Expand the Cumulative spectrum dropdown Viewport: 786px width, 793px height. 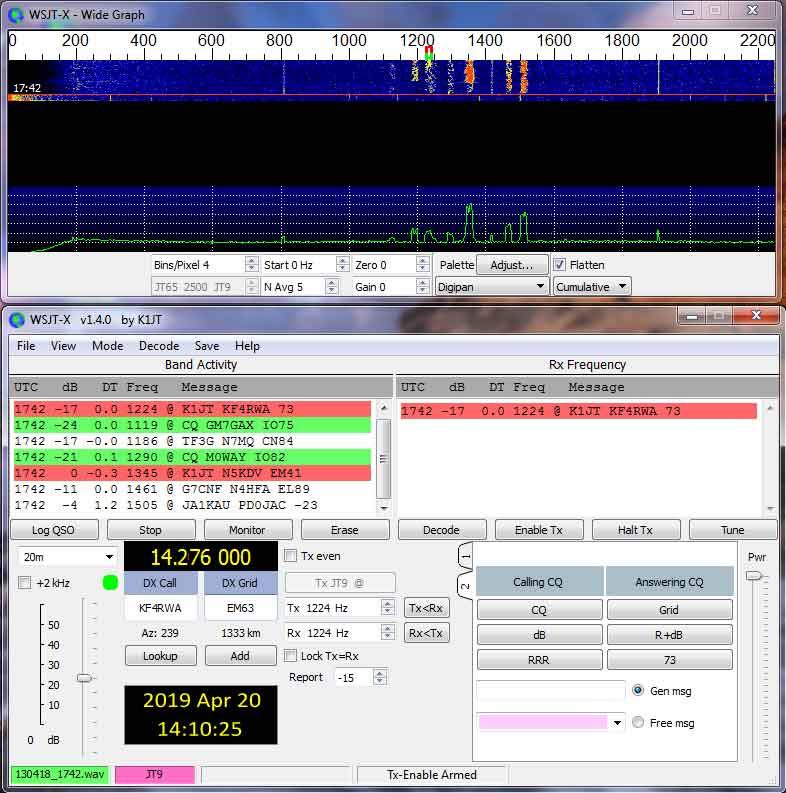coord(592,287)
